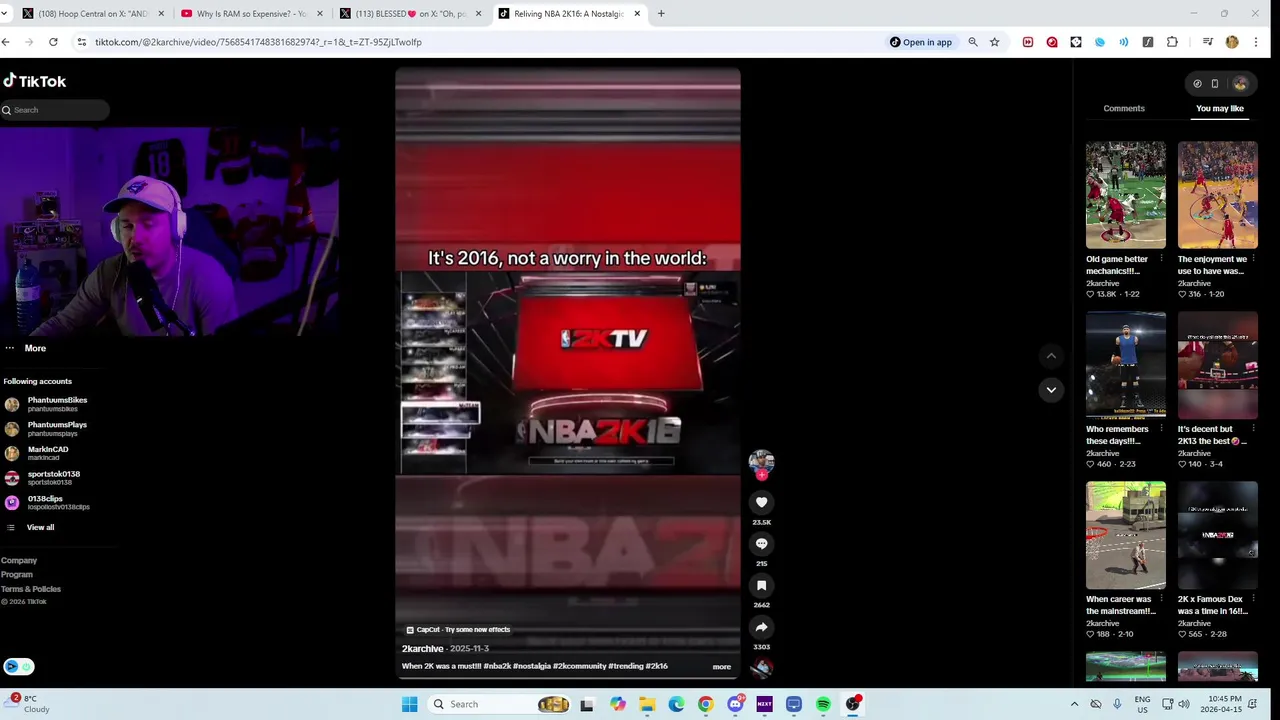Viewport: 1280px width, 720px height.
Task: Reload the page
Action: [x=53, y=42]
